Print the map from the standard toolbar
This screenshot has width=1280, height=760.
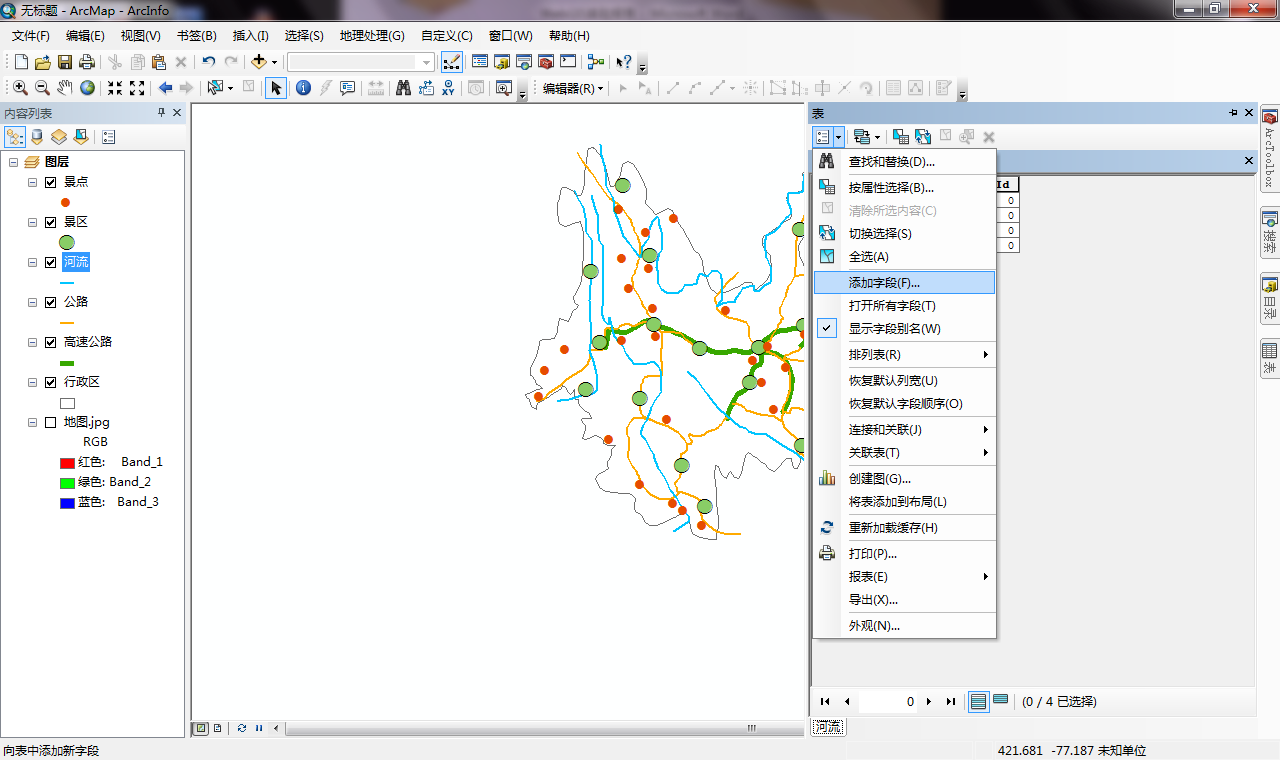click(87, 62)
